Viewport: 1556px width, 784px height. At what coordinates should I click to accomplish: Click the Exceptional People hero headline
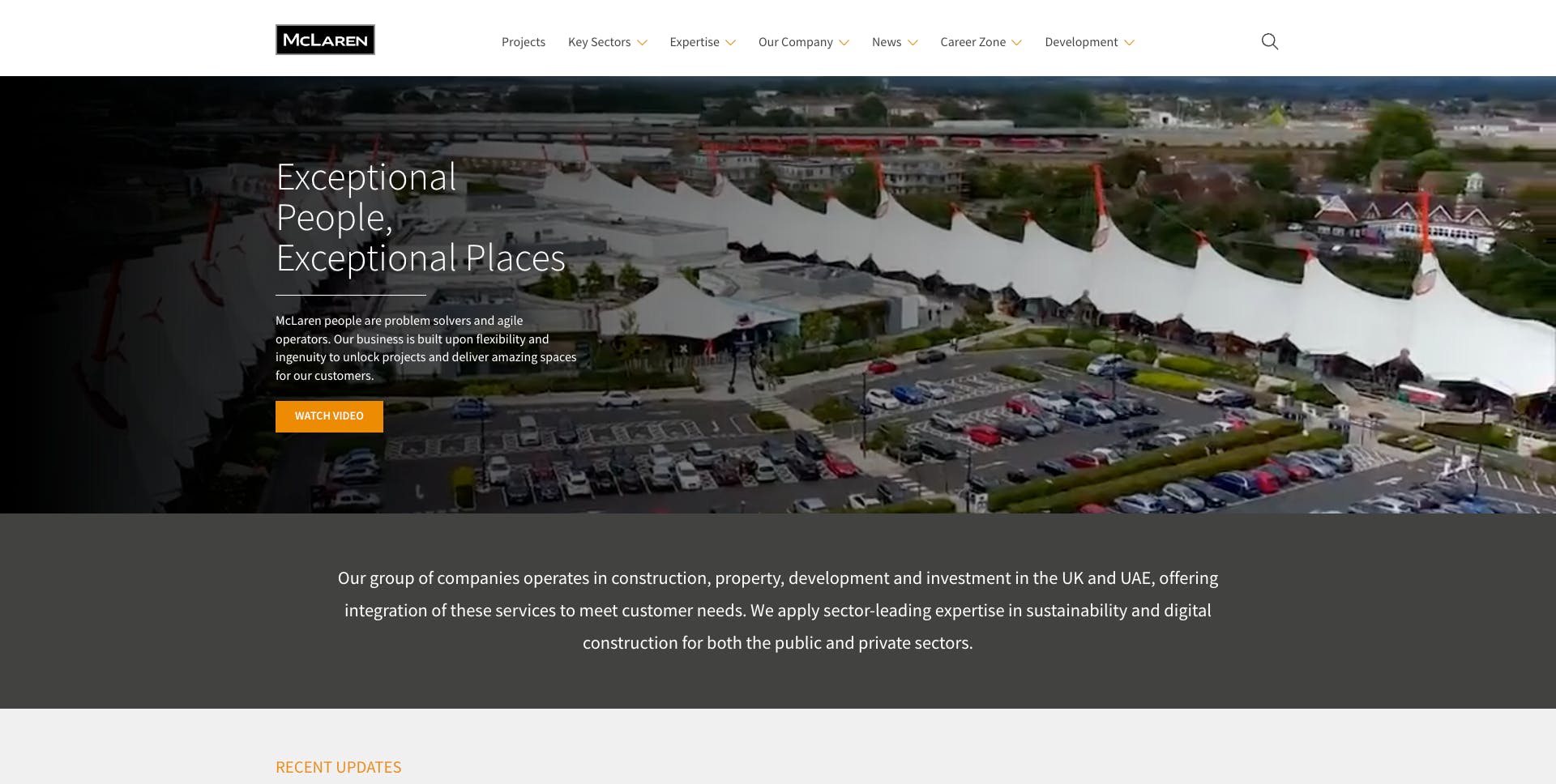tap(421, 218)
